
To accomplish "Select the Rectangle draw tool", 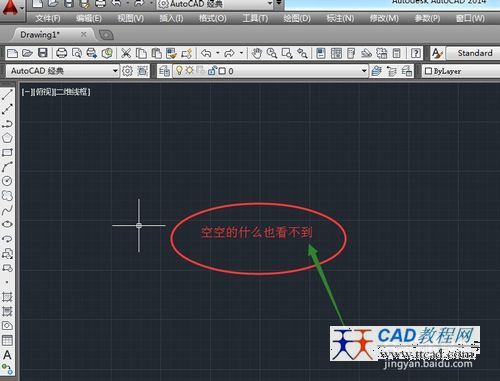I will coord(7,153).
